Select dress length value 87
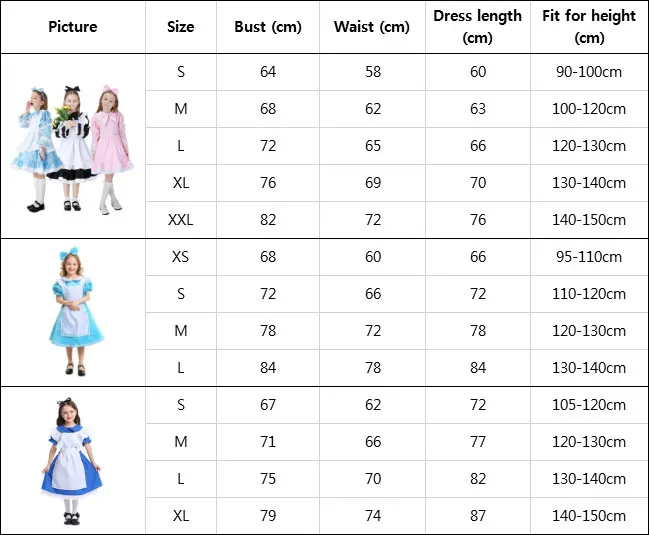This screenshot has height=535, width=649. coord(478,516)
